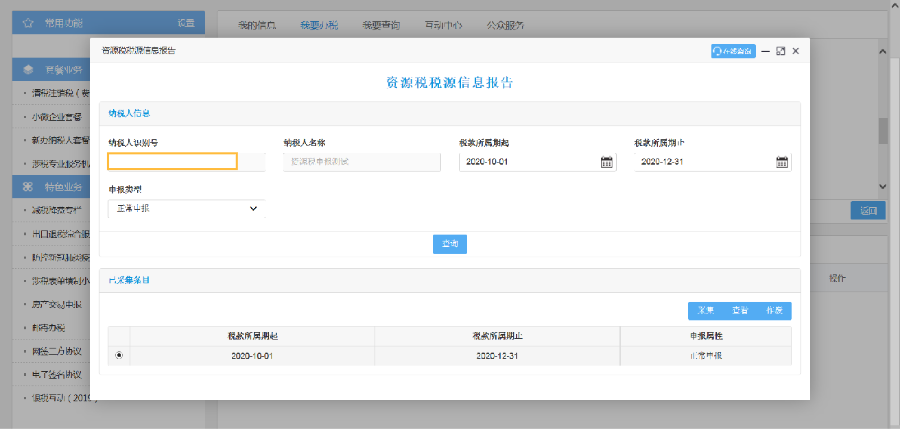Open calendar for 税款所属期止 date field

pyautogui.click(x=781, y=162)
